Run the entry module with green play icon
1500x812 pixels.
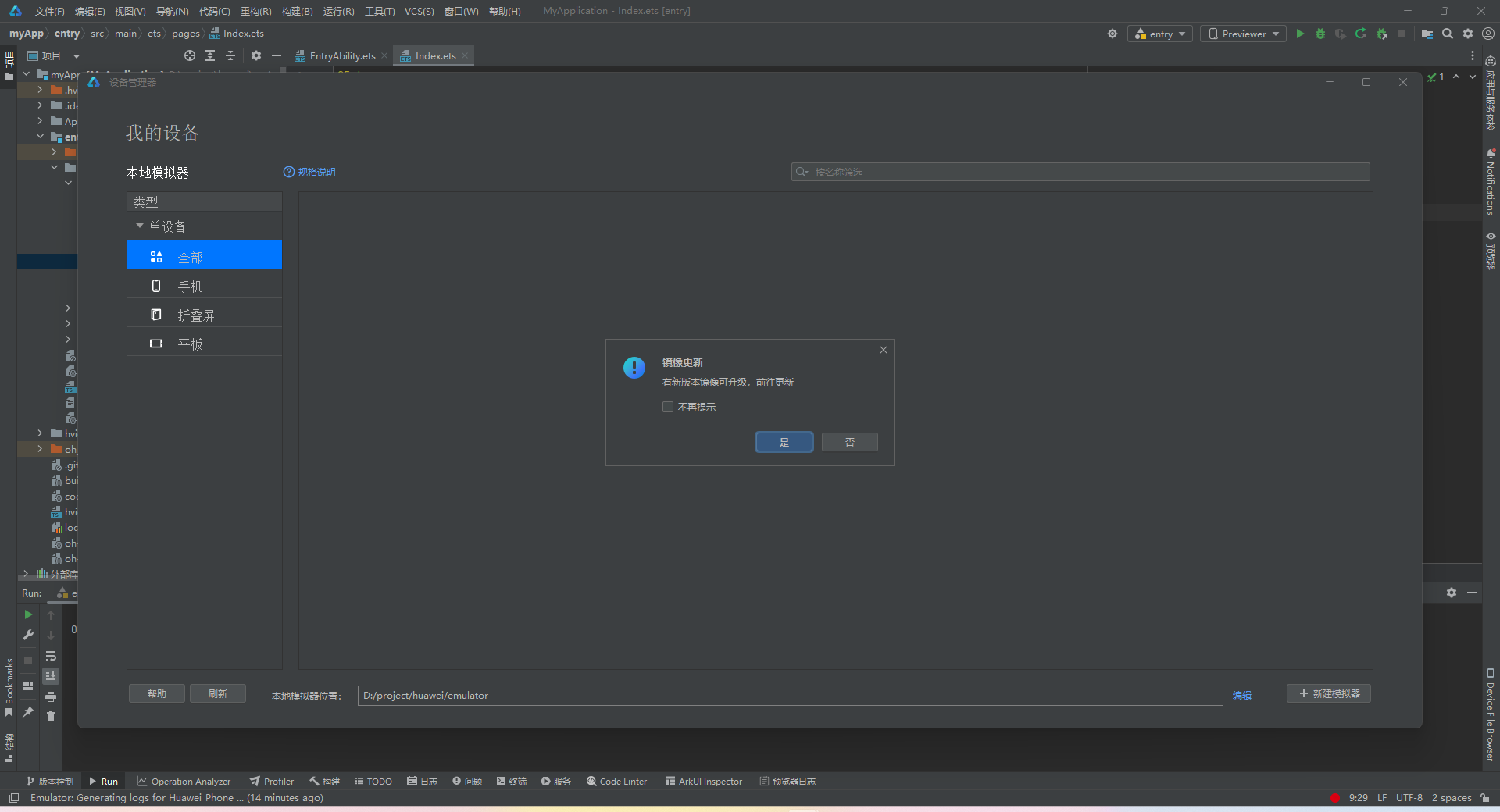(1300, 34)
